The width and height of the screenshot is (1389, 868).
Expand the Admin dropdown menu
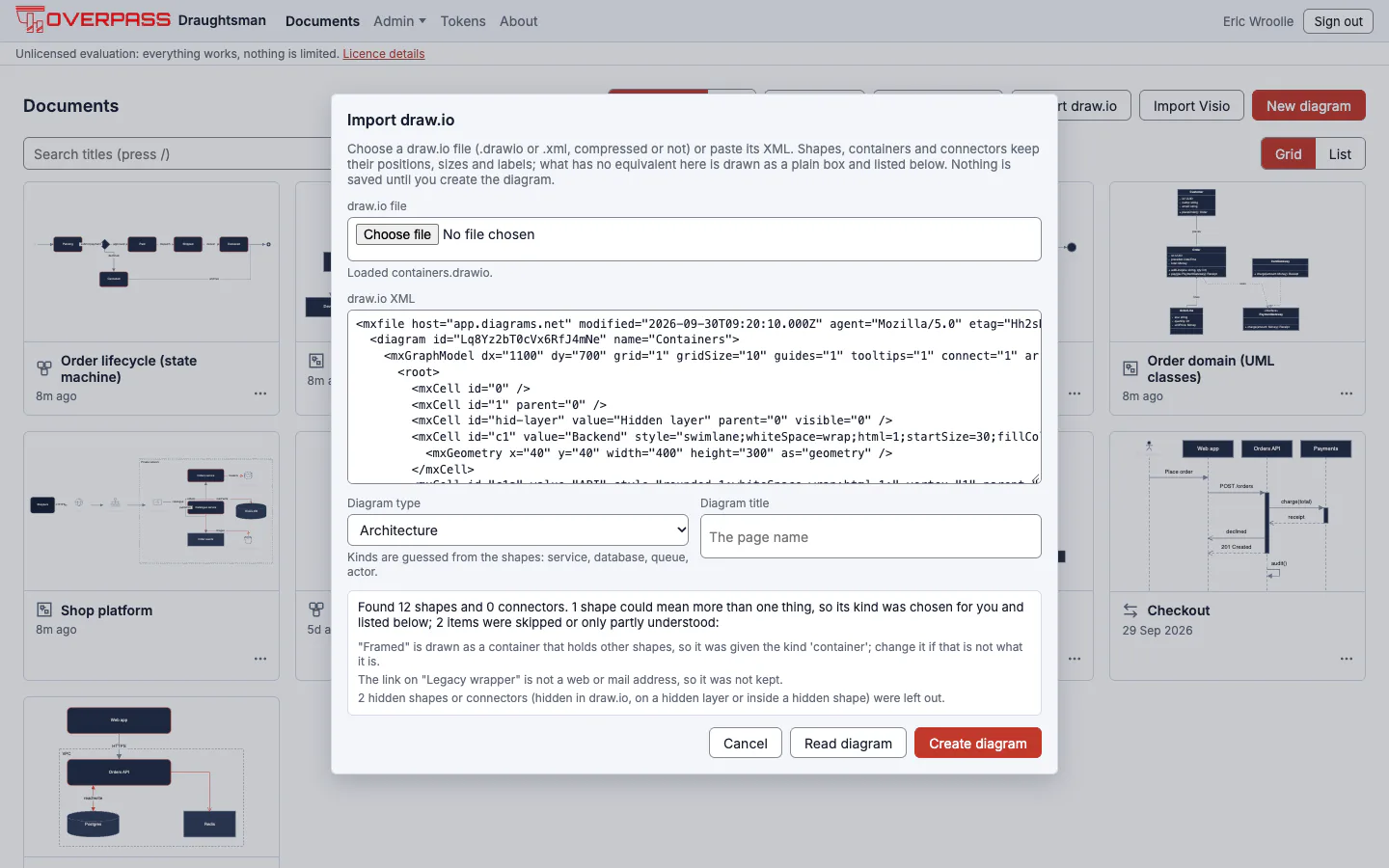[x=399, y=21]
